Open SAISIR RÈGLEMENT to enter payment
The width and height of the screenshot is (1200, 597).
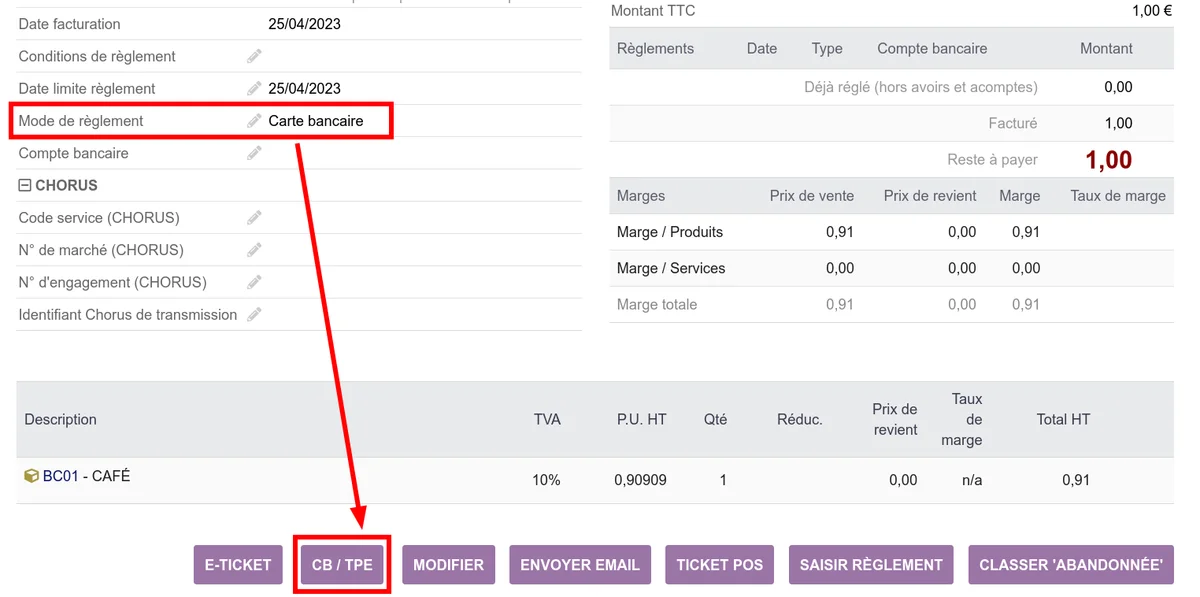click(871, 565)
